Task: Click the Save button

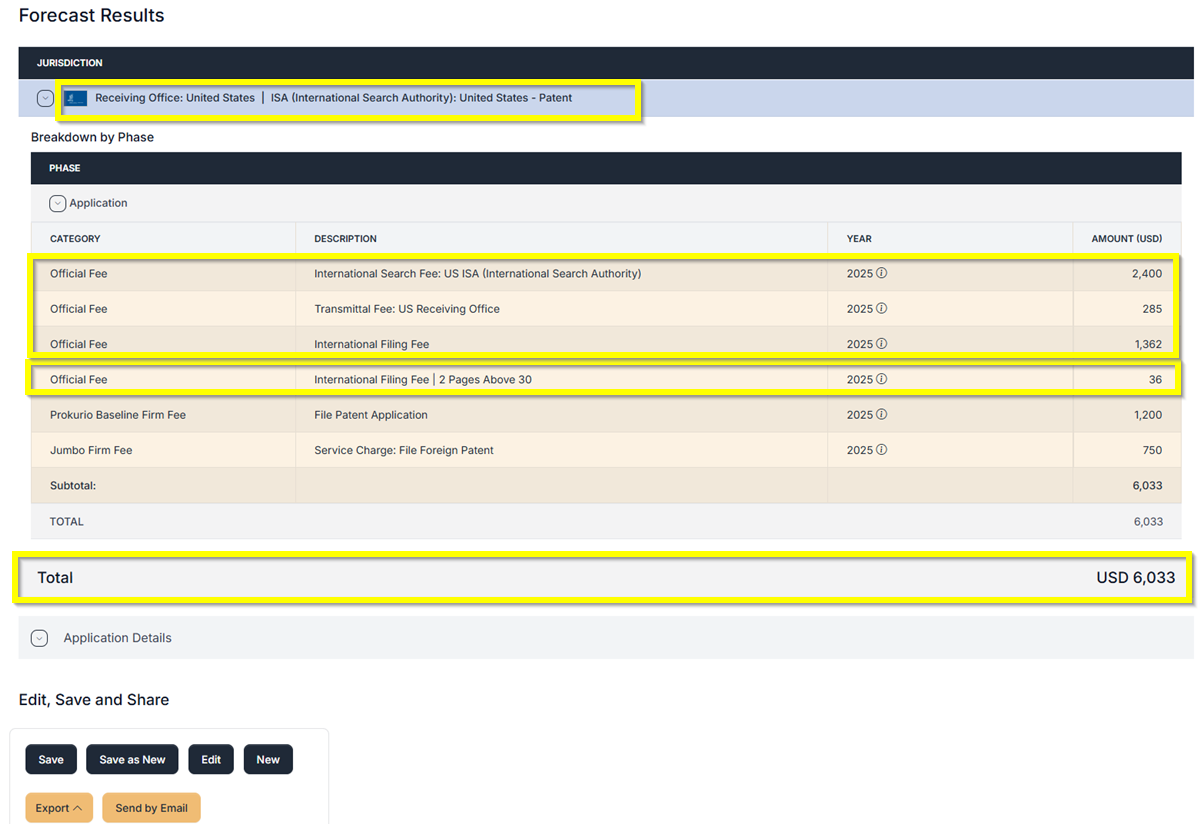Action: [51, 759]
